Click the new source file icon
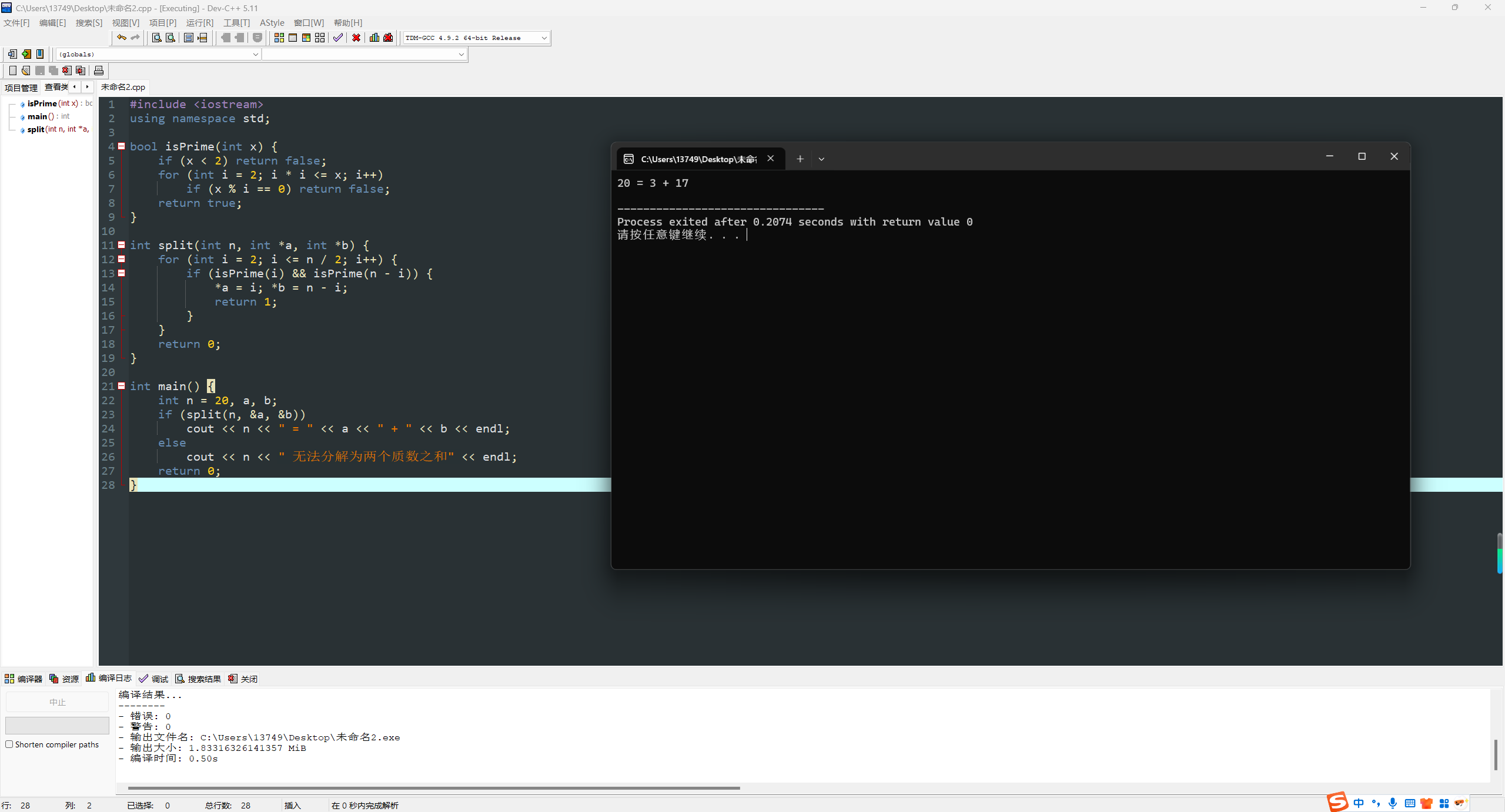 tap(13, 71)
